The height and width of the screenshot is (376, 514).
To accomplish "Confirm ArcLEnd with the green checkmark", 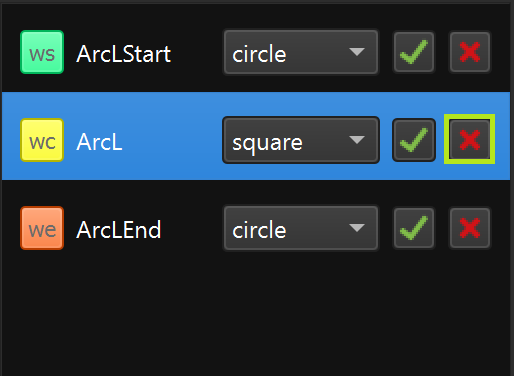I will click(414, 228).
